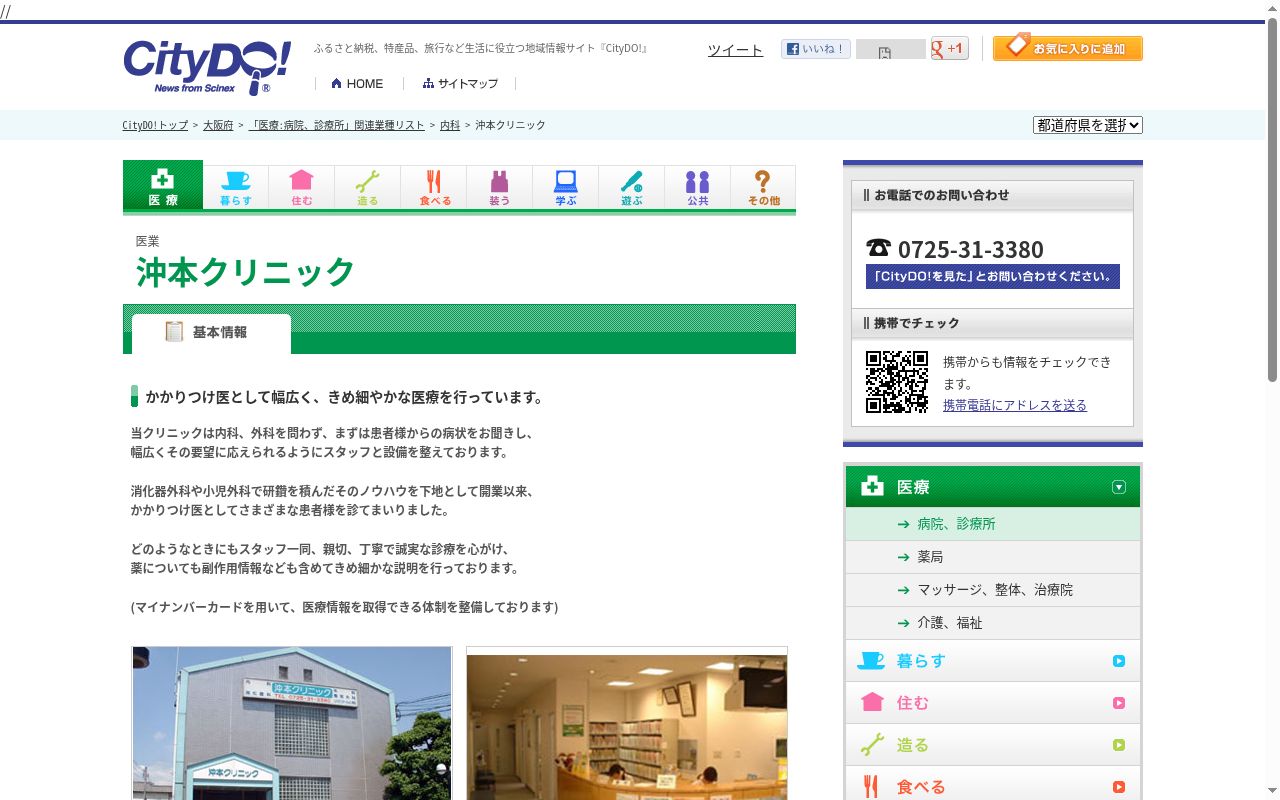Go to HOME in top navigation

click(357, 84)
